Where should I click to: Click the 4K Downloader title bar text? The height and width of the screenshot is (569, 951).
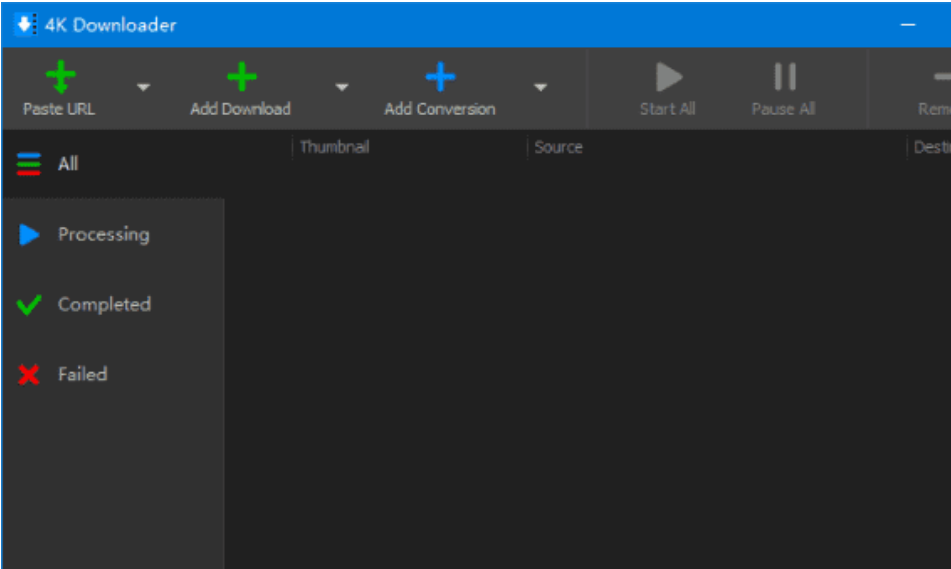tap(110, 25)
